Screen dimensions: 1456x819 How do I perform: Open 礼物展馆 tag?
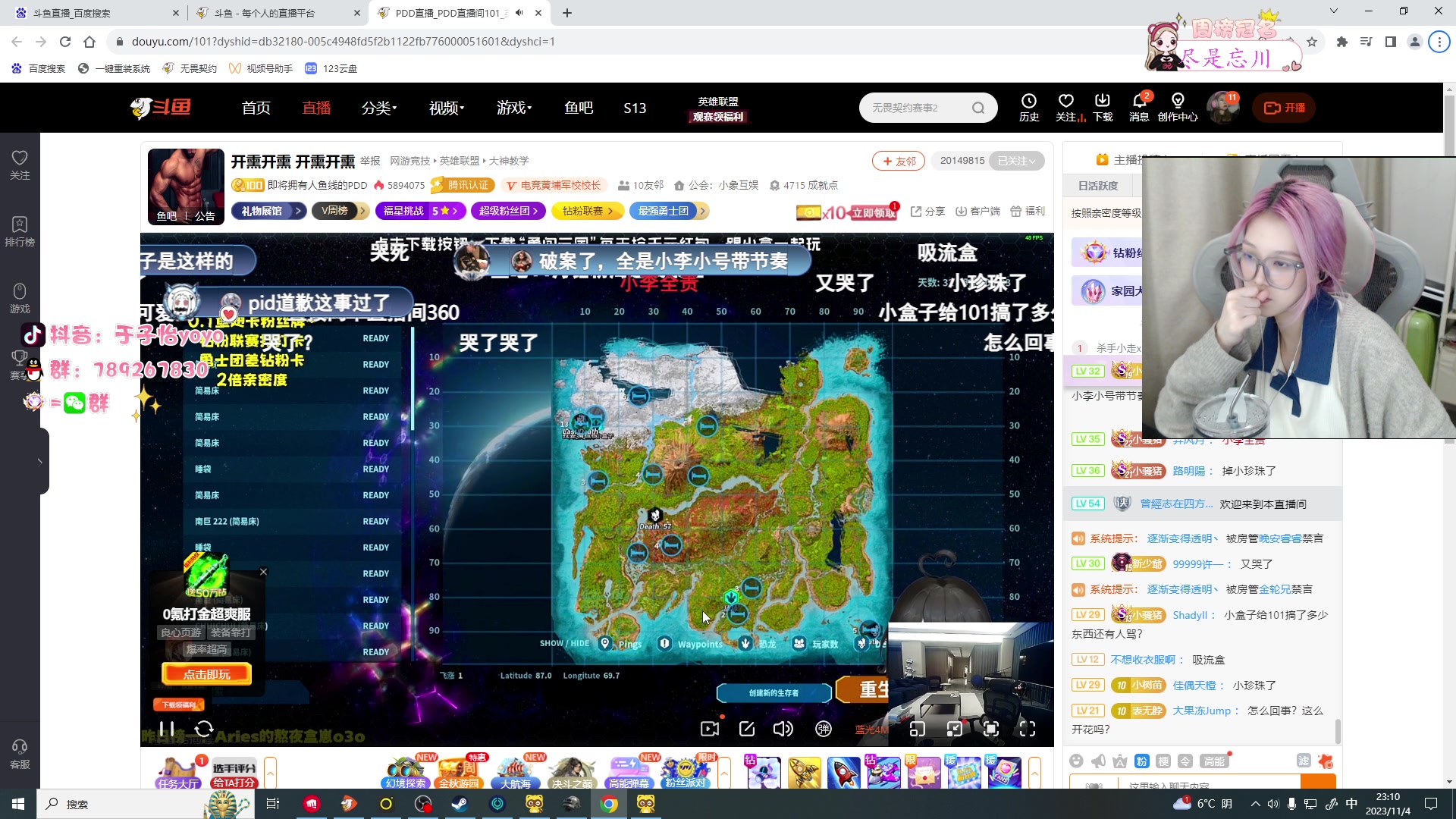[x=269, y=211]
